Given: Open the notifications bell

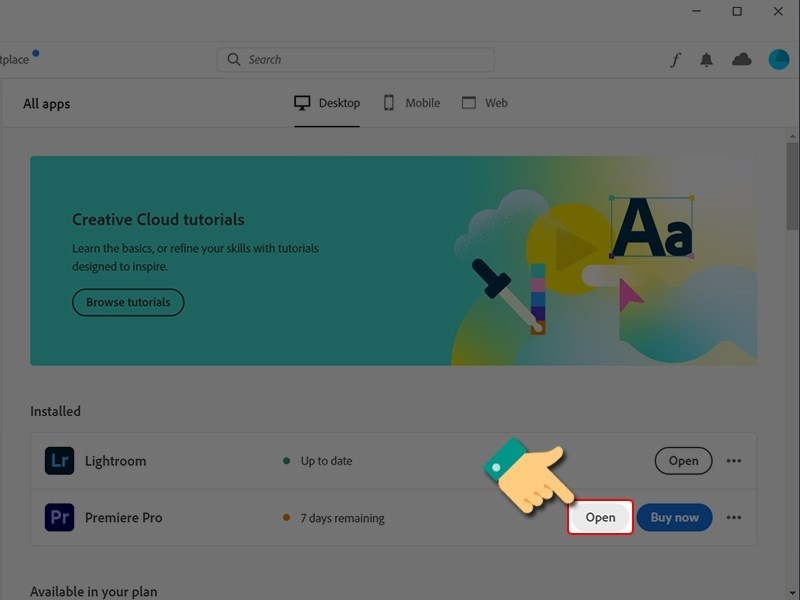Looking at the screenshot, I should pyautogui.click(x=707, y=60).
